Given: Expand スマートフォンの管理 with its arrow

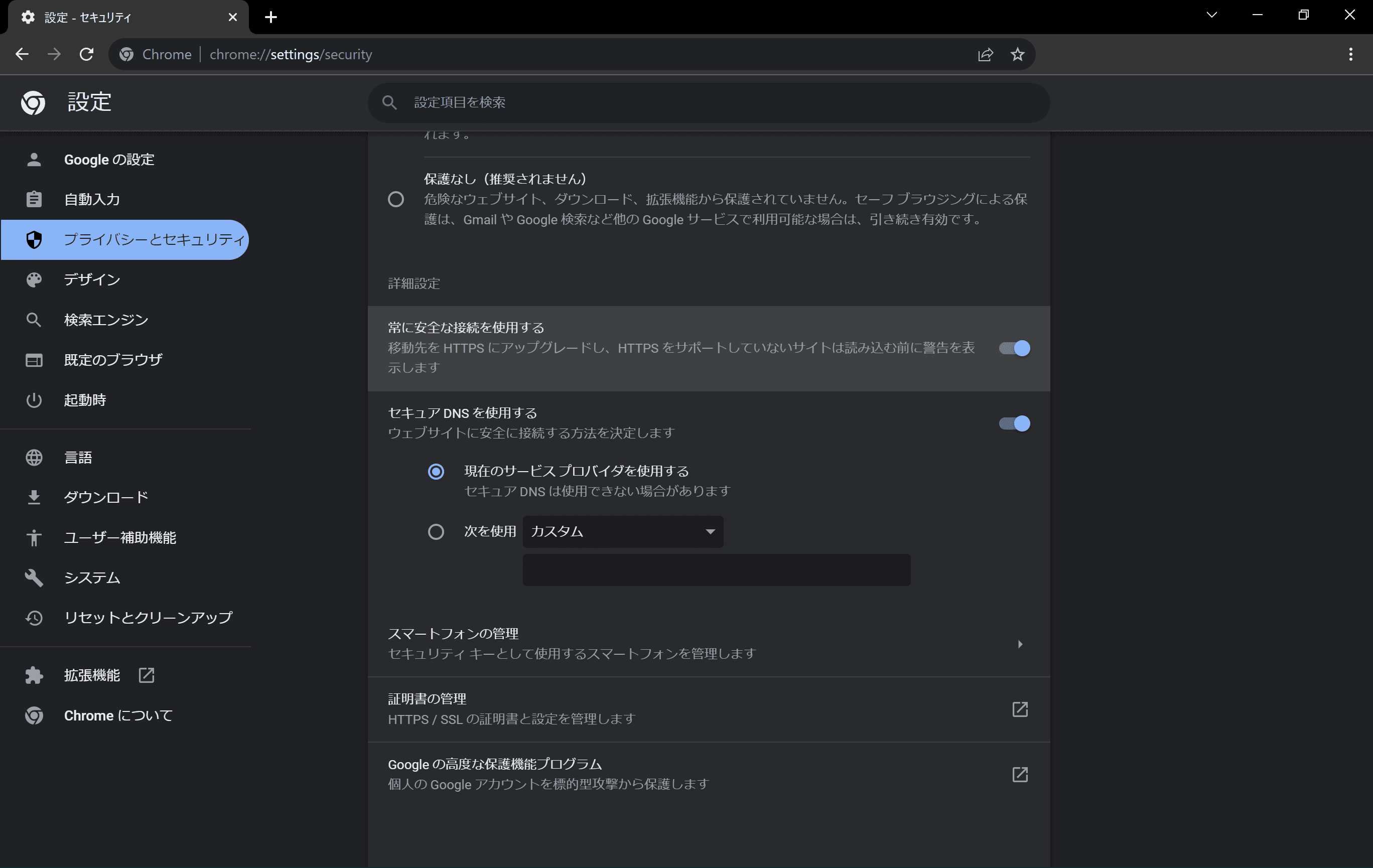Looking at the screenshot, I should tap(1020, 644).
